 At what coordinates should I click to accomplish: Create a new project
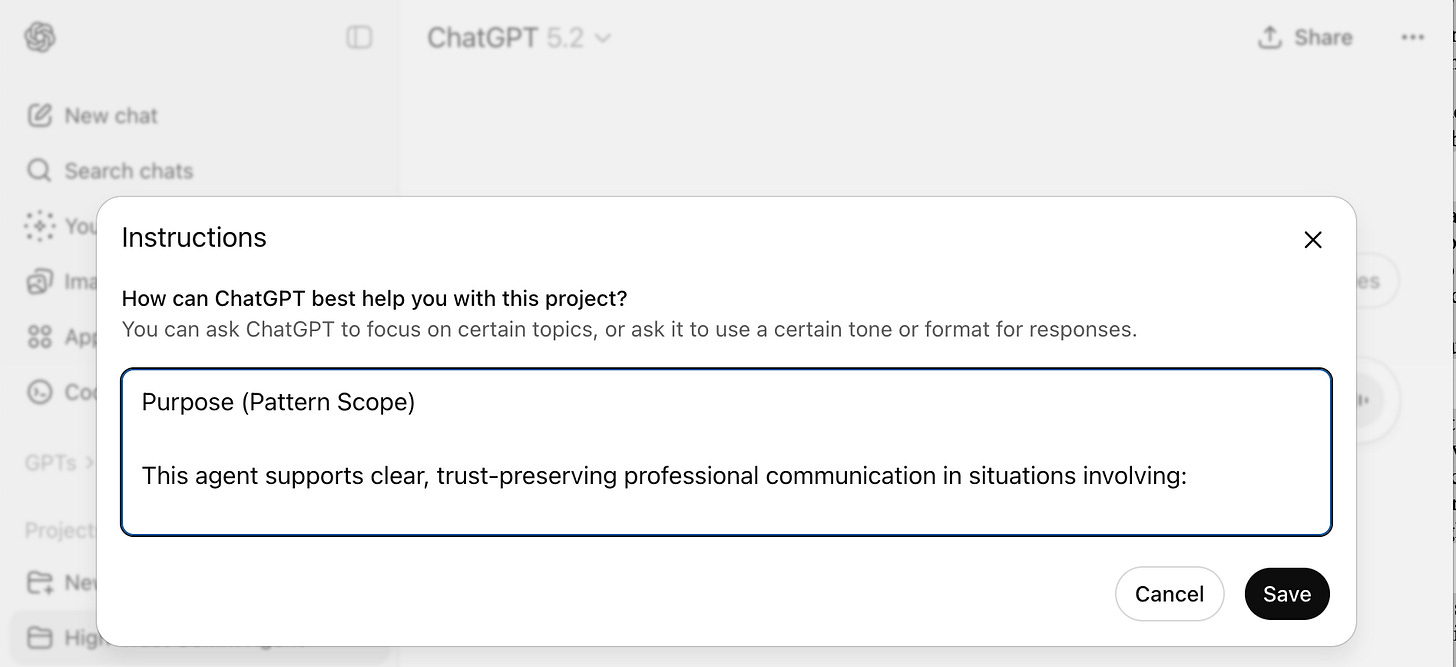pos(40,582)
